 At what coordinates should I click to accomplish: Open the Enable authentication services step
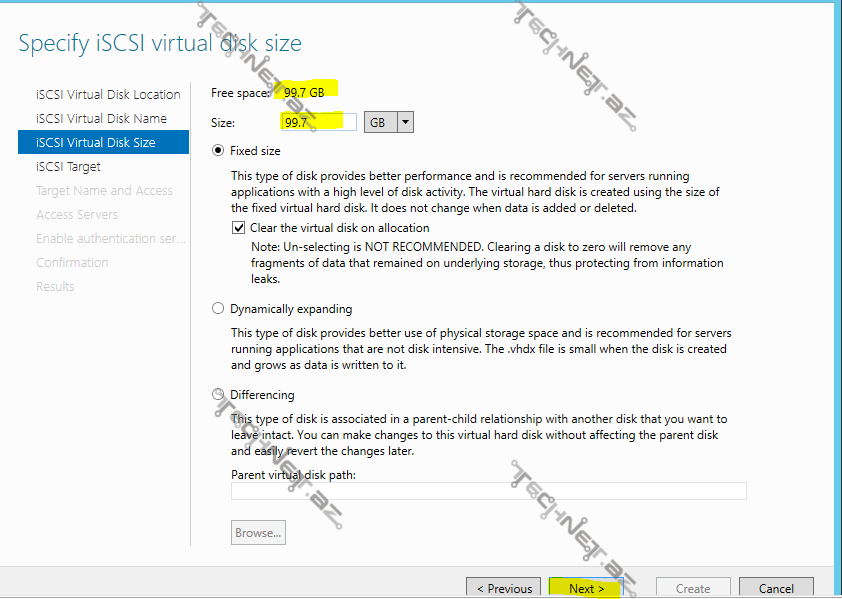pos(110,239)
